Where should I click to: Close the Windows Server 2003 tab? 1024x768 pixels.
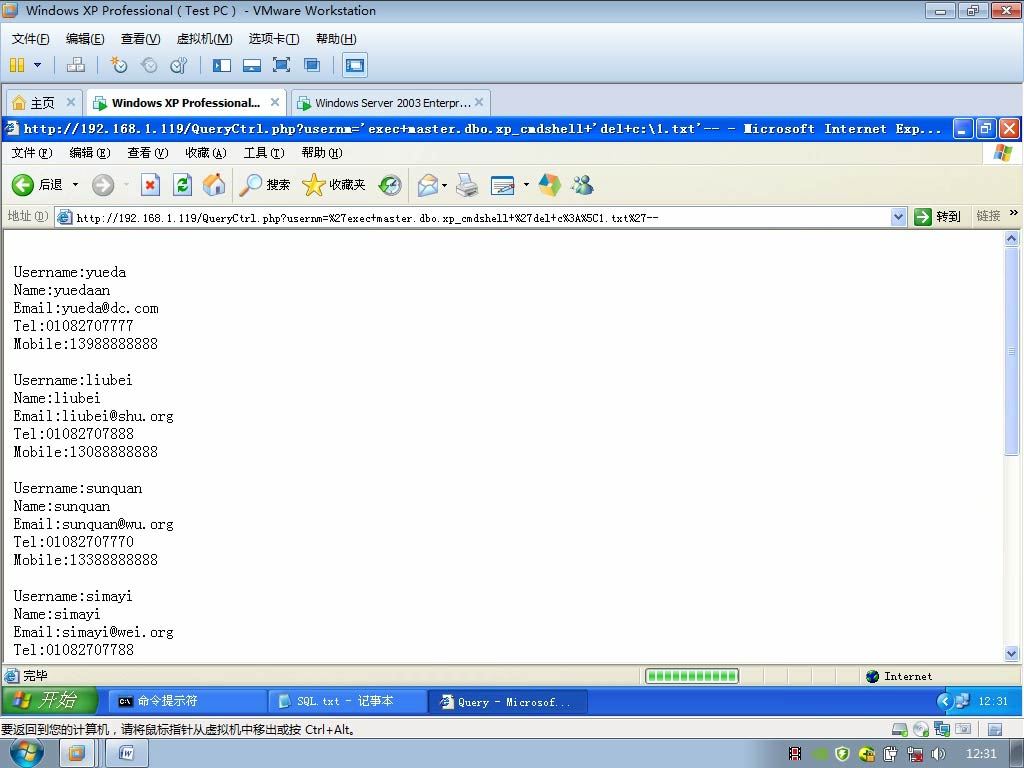coord(479,102)
